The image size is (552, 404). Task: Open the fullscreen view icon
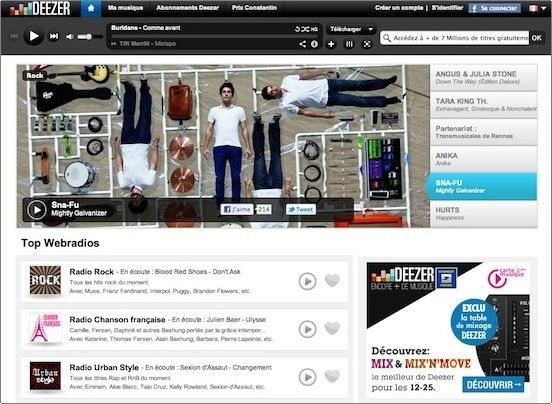point(367,44)
